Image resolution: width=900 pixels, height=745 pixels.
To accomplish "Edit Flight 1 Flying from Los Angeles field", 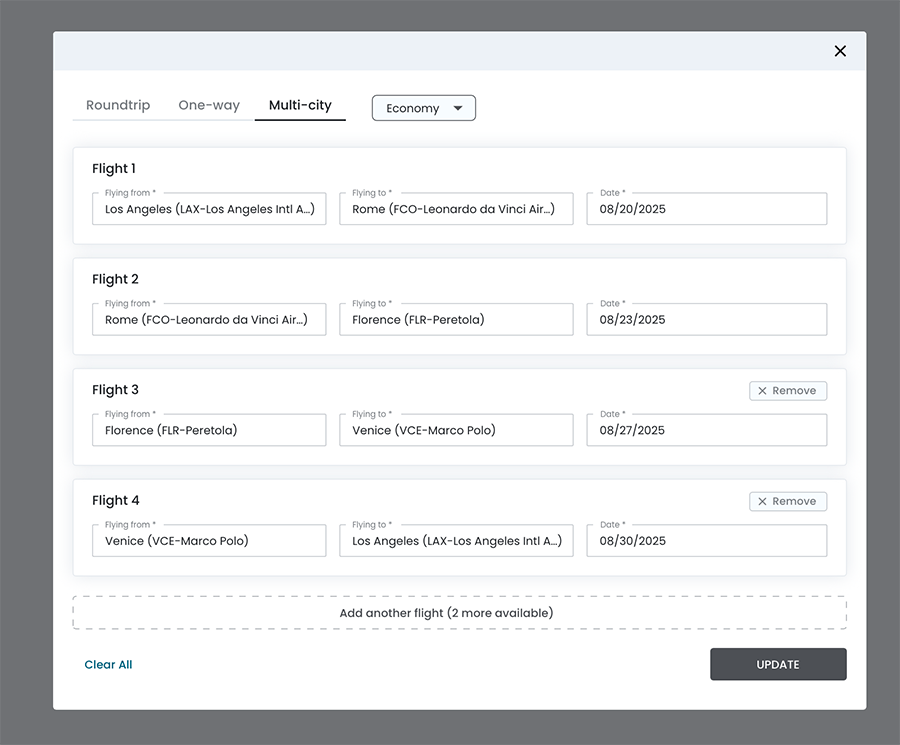I will [209, 209].
